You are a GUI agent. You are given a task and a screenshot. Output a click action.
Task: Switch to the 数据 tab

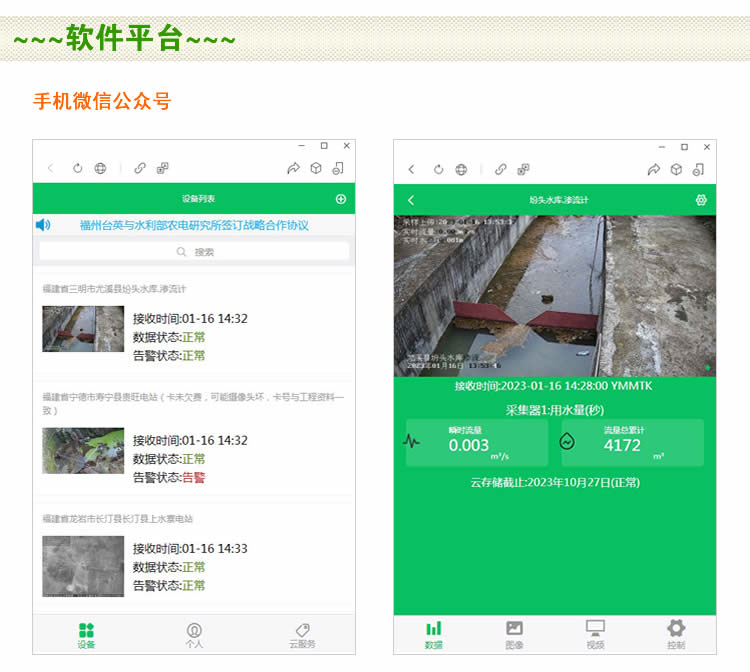coord(434,635)
